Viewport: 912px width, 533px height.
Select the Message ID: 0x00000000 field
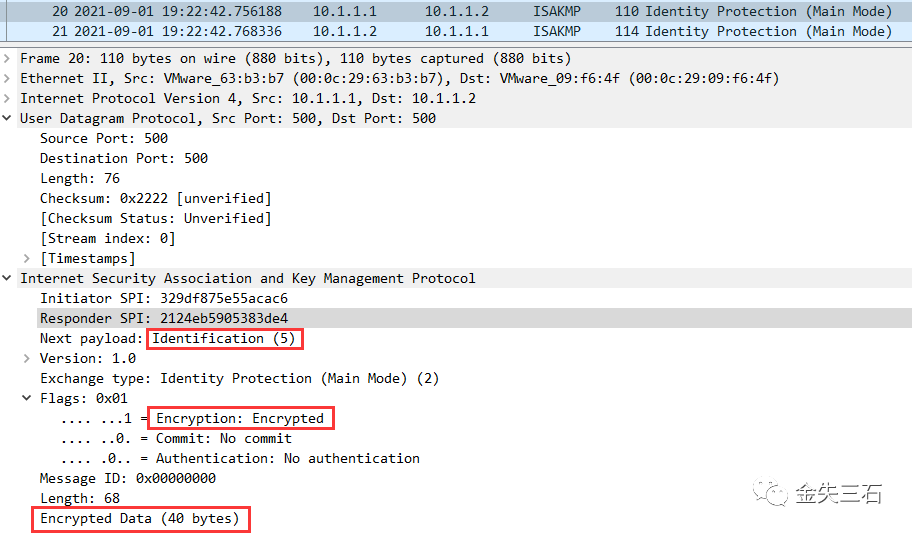pos(128,478)
